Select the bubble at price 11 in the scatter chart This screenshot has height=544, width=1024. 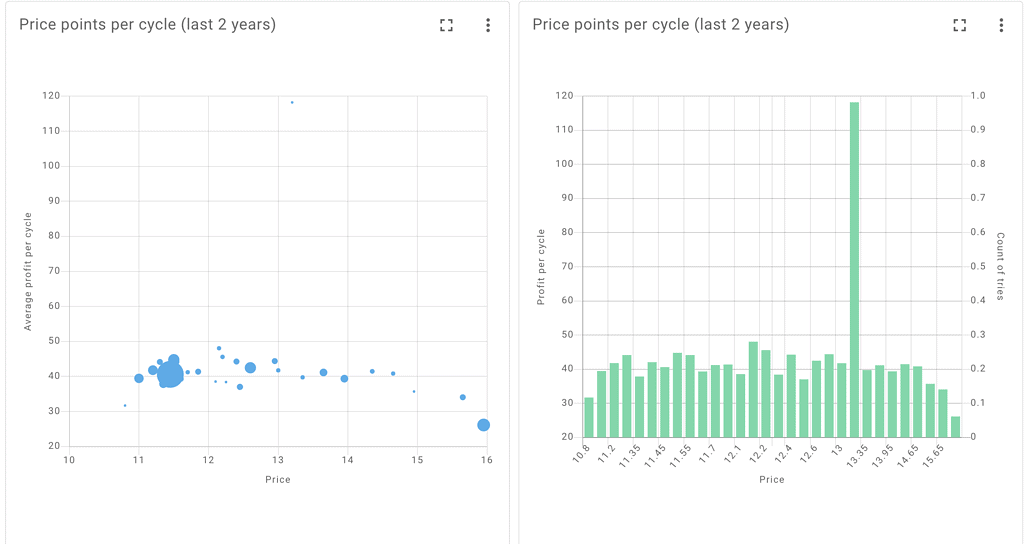(138, 379)
